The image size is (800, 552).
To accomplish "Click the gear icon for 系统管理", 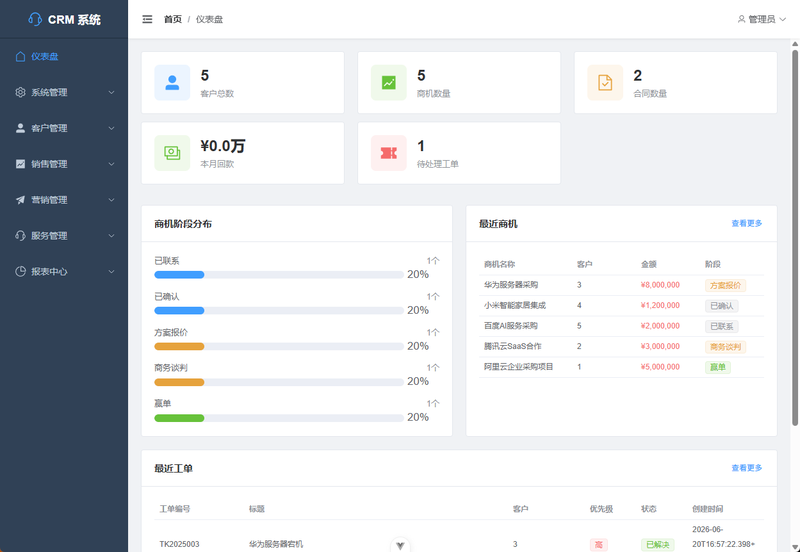I will point(20,92).
